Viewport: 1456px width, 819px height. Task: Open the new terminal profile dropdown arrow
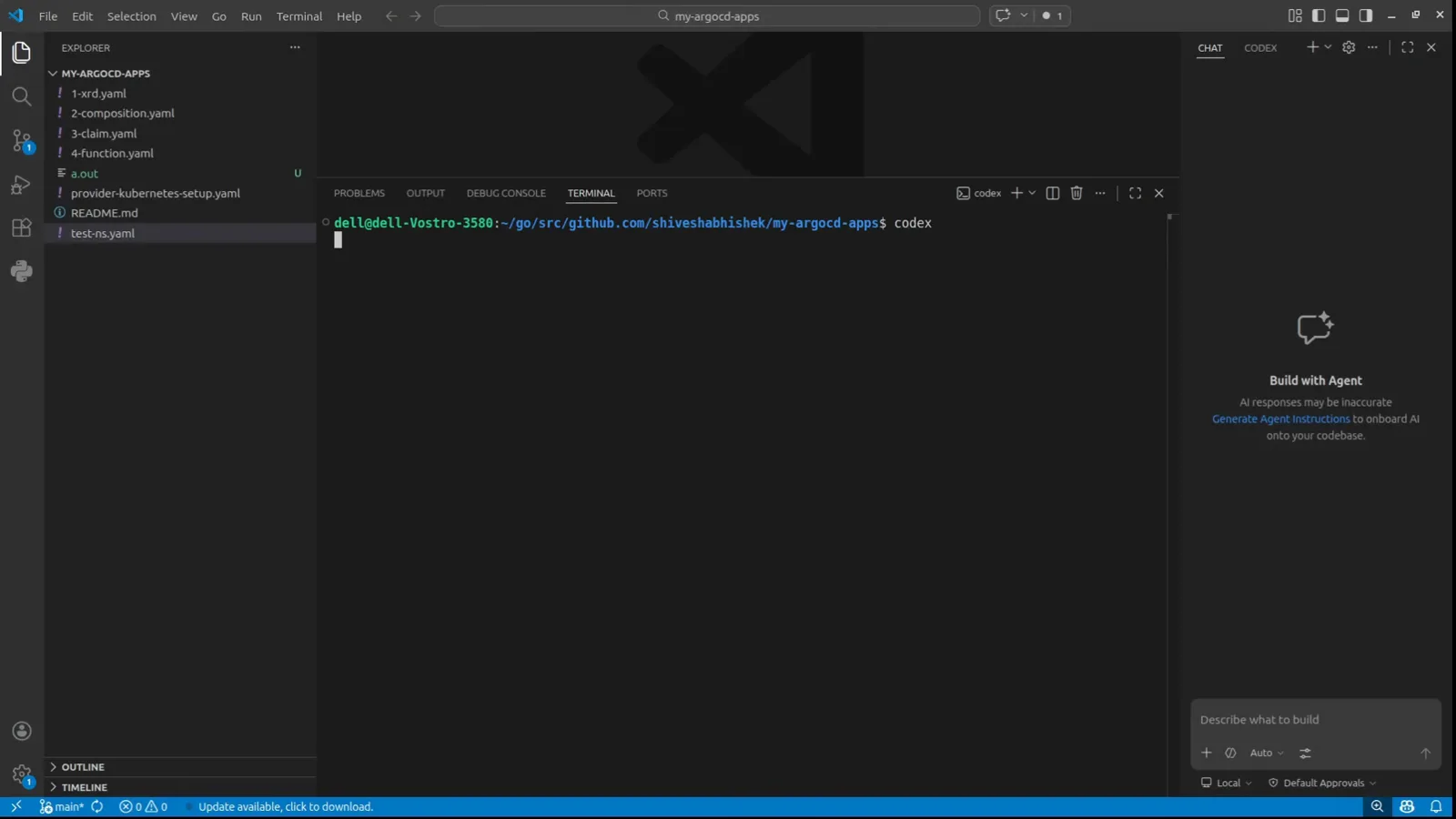pyautogui.click(x=1032, y=193)
